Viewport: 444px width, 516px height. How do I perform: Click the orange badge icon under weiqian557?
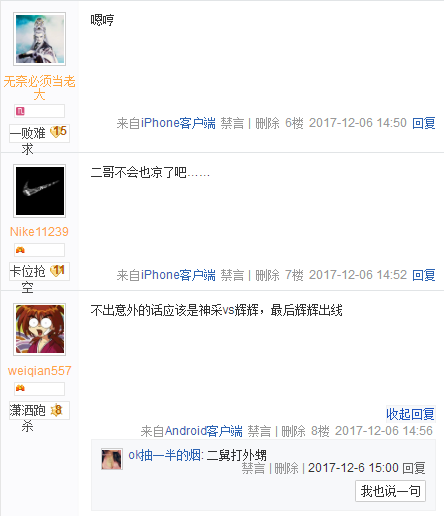click(20, 388)
